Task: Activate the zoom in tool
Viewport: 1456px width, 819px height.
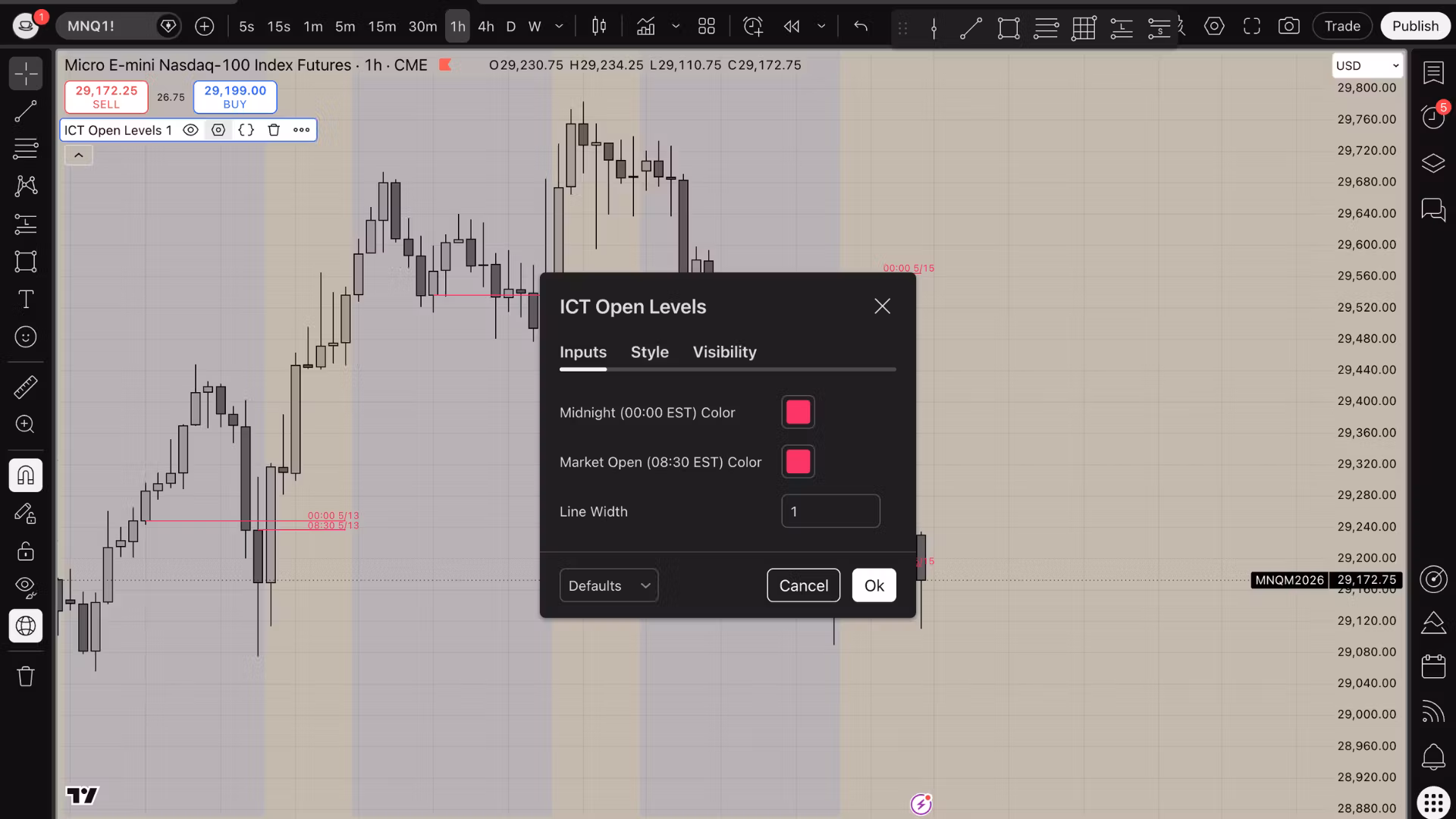Action: click(26, 424)
